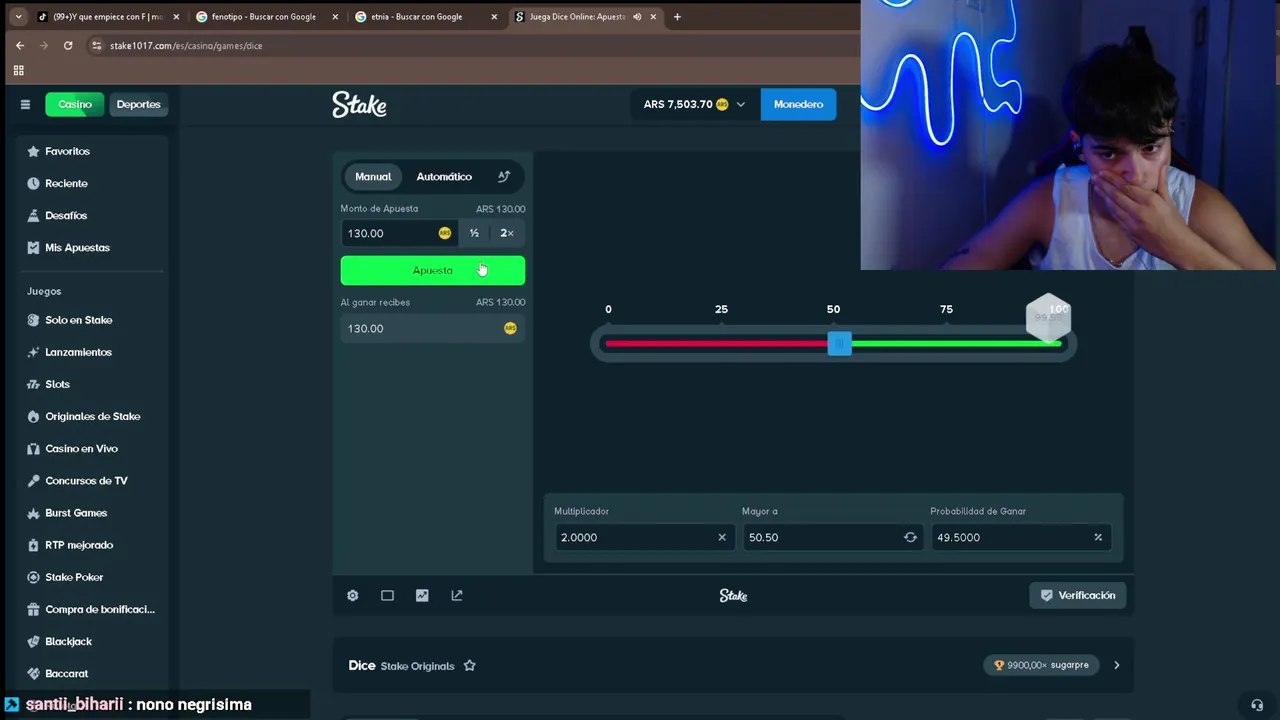Click the browser address bar URL
Viewport: 1280px width, 720px height.
(x=186, y=45)
